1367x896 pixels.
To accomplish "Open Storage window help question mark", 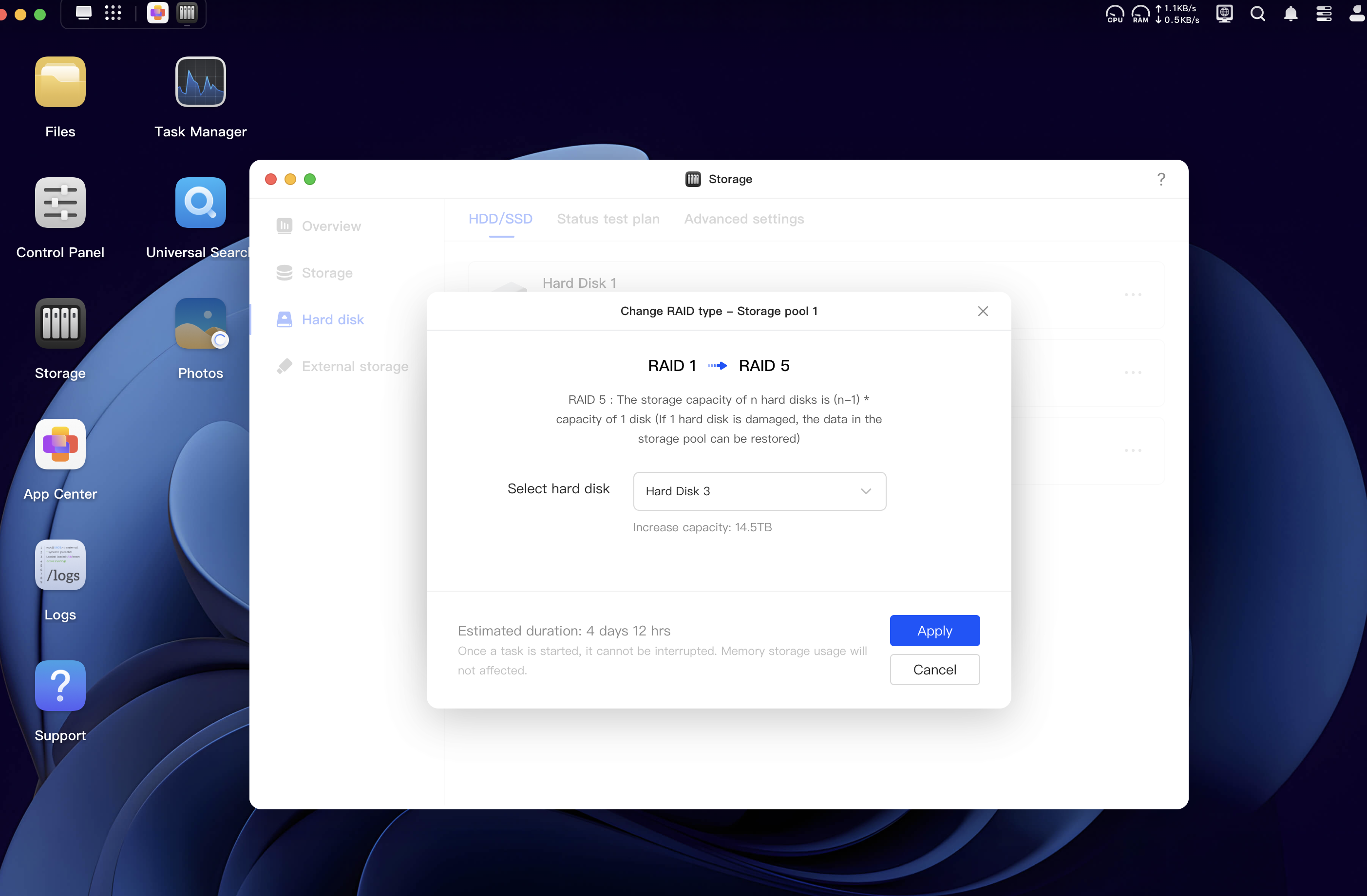I will [1161, 179].
